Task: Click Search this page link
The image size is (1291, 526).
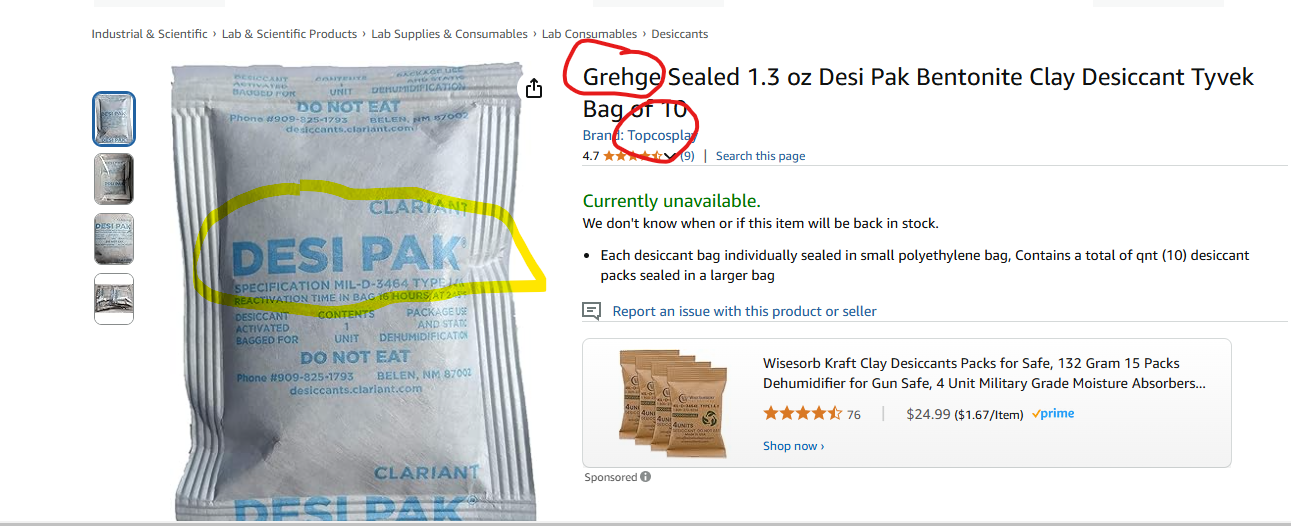Action: click(760, 156)
